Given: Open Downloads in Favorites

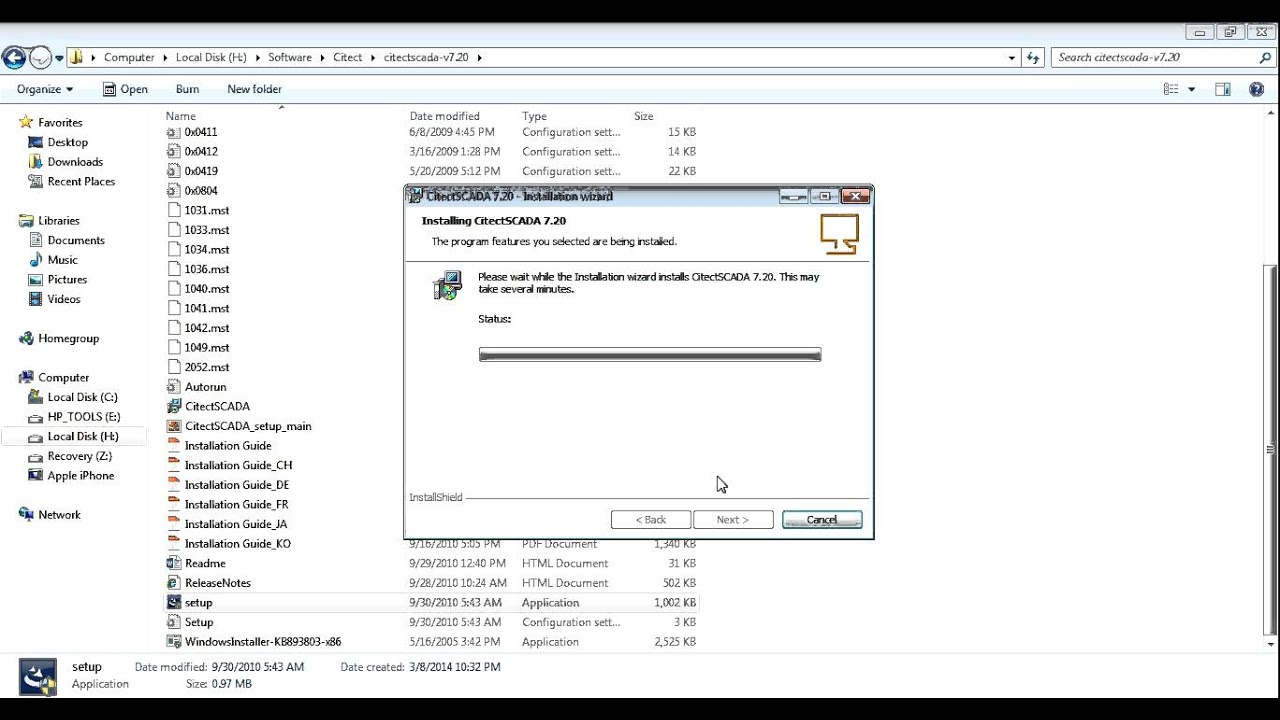Looking at the screenshot, I should [75, 162].
